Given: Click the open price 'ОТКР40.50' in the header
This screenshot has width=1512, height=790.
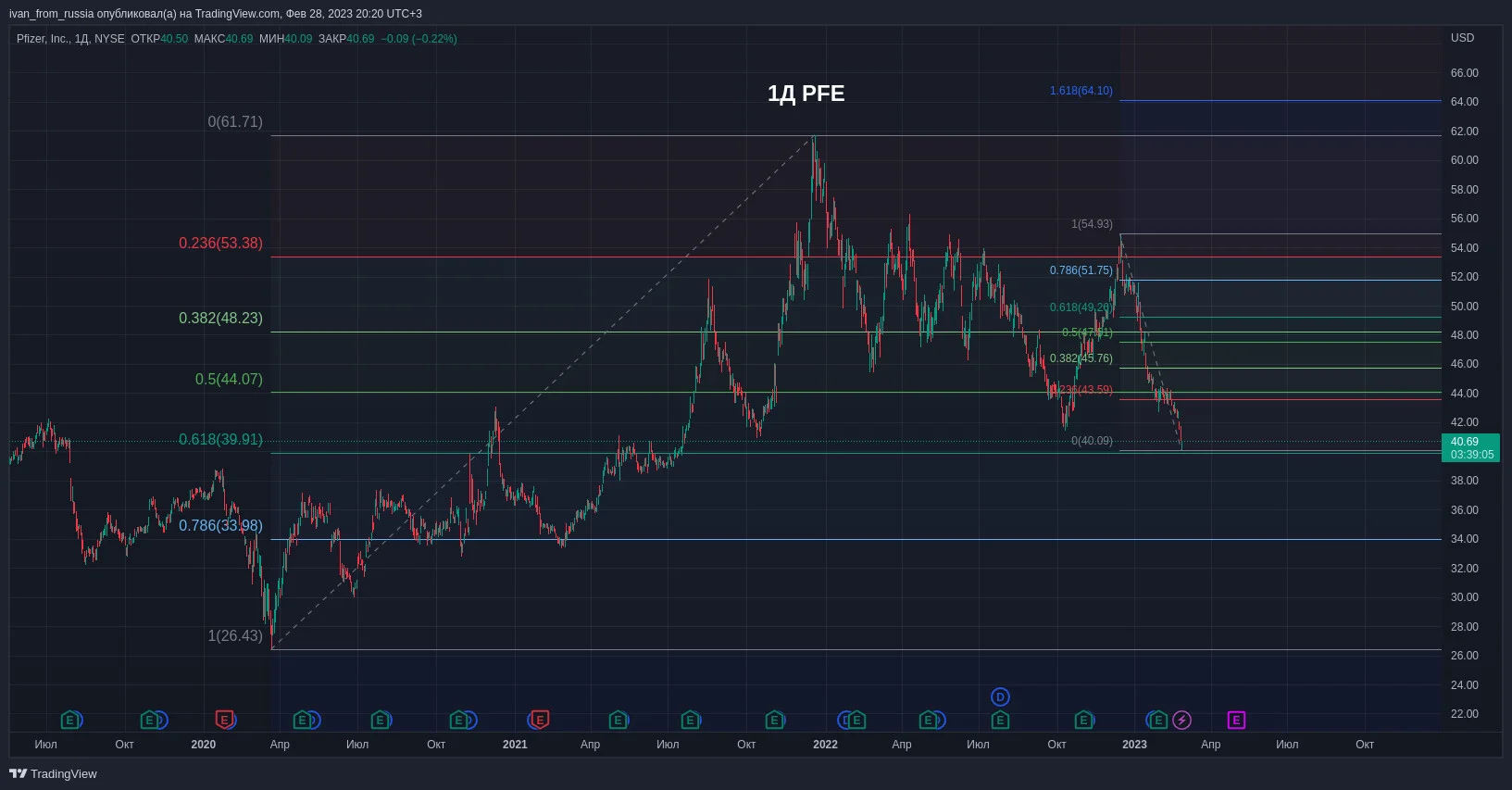Looking at the screenshot, I should coord(159,39).
